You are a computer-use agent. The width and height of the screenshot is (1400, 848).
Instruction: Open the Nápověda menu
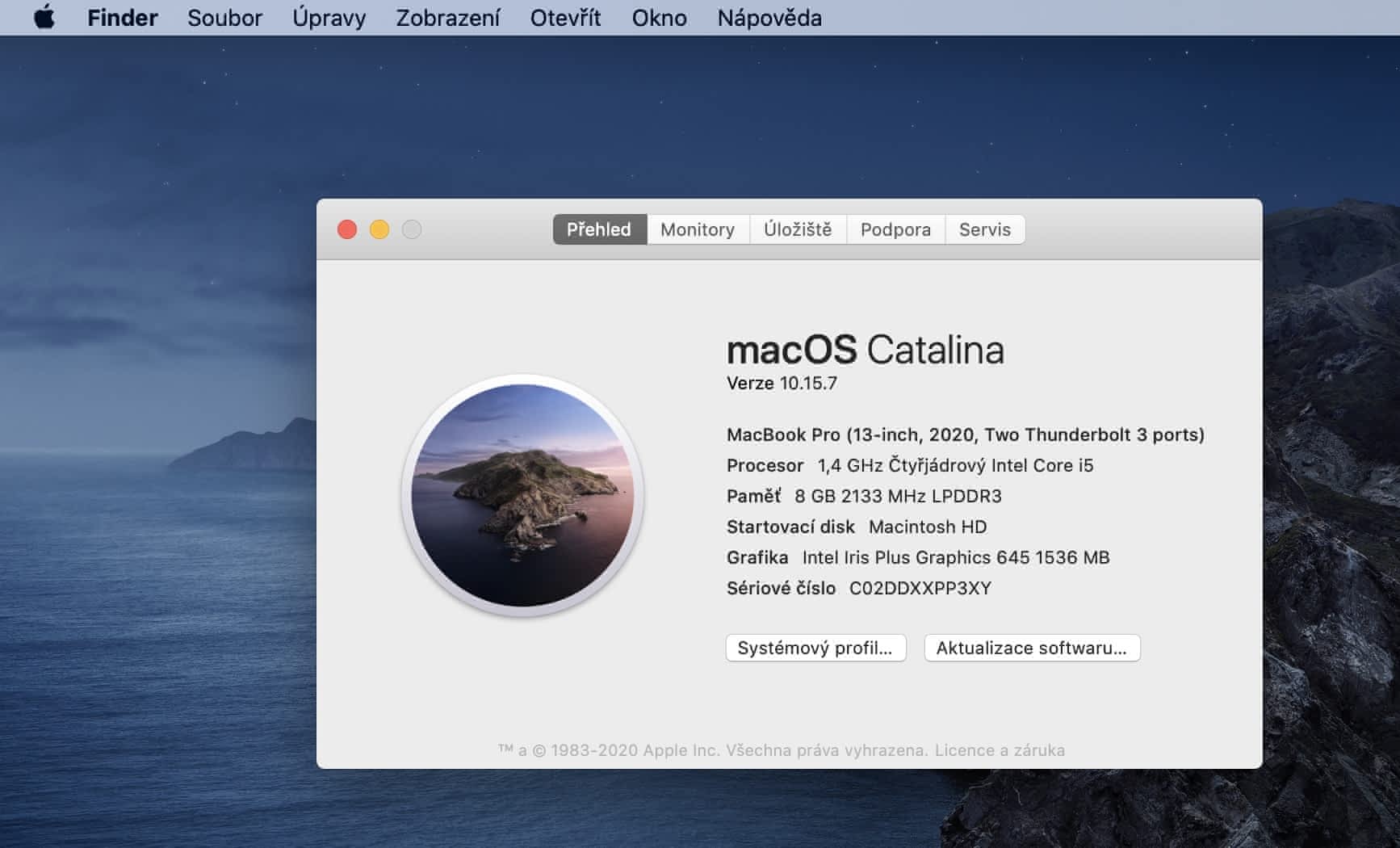pyautogui.click(x=769, y=18)
